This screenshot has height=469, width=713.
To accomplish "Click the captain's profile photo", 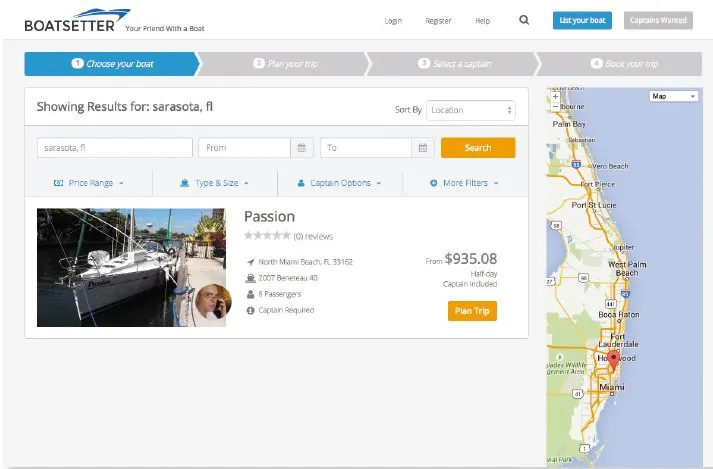I will tap(210, 303).
